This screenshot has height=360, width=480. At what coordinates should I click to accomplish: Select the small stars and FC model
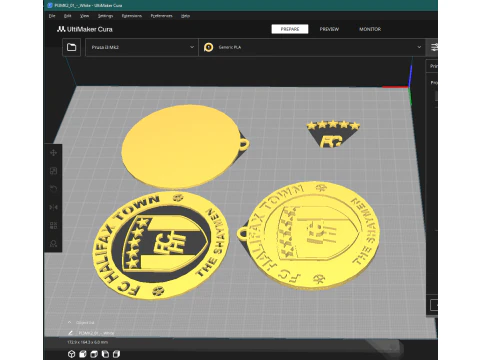(333, 134)
